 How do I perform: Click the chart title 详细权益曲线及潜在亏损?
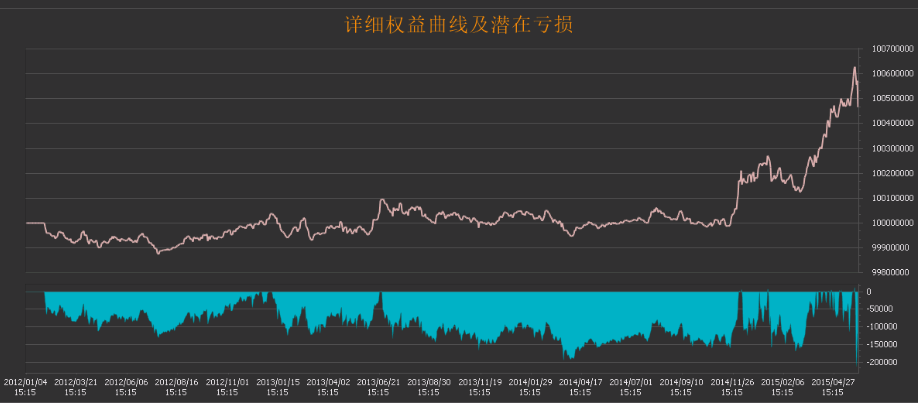click(x=458, y=22)
